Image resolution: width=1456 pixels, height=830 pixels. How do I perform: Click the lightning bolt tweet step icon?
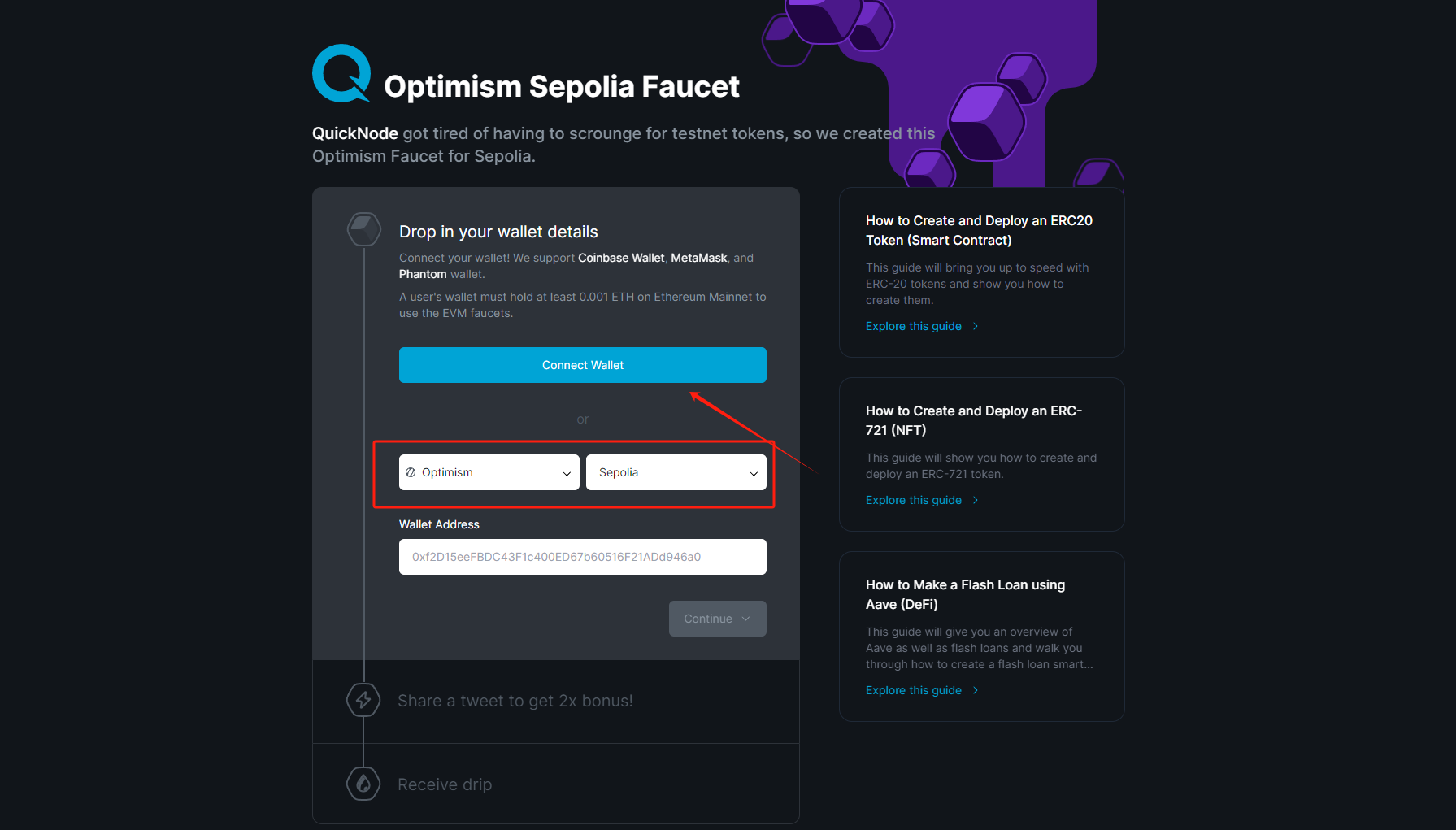pos(363,700)
